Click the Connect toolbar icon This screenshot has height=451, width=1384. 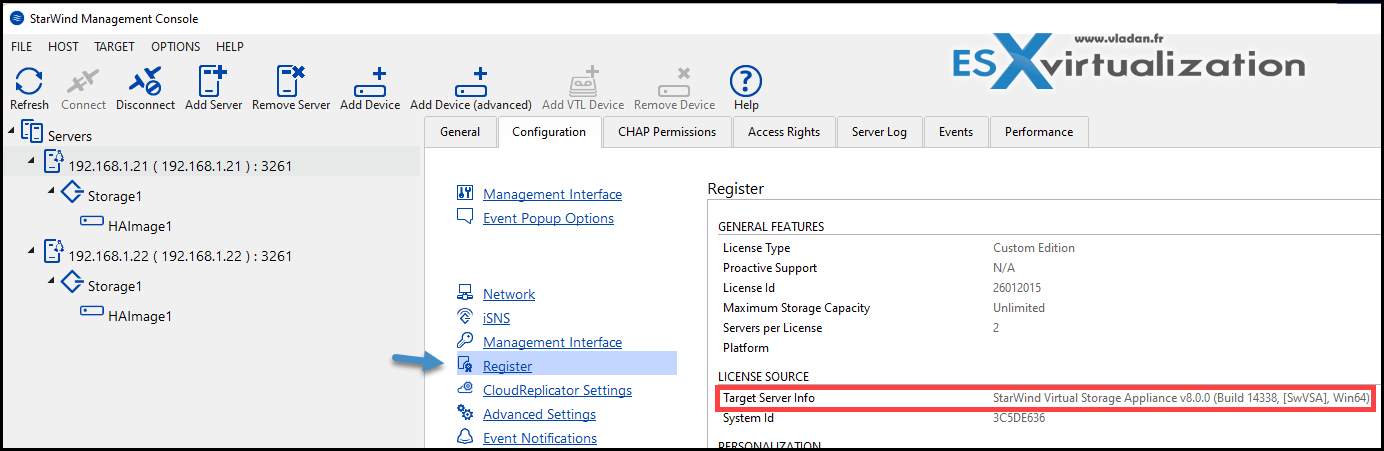coord(83,81)
